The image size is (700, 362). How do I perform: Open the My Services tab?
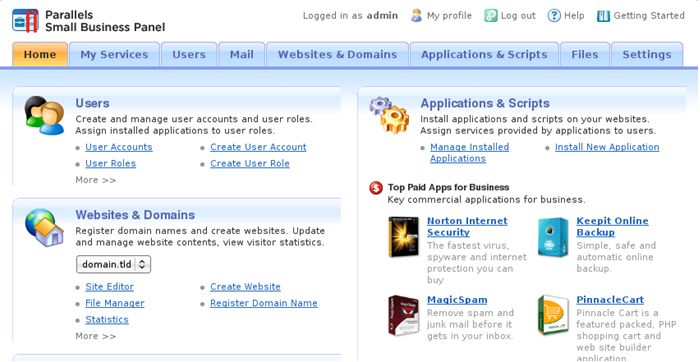[x=114, y=54]
